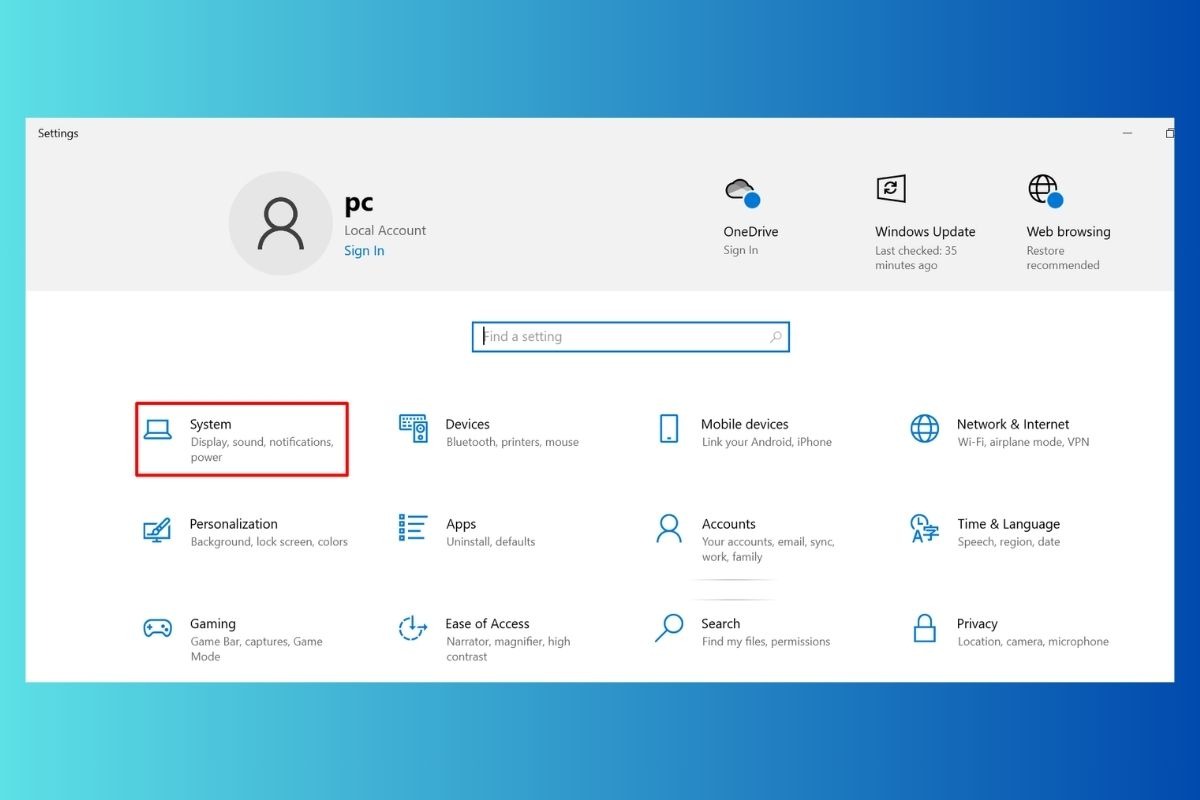This screenshot has width=1200, height=800.
Task: Open Devices keyboard and speaker icon
Action: [x=413, y=429]
